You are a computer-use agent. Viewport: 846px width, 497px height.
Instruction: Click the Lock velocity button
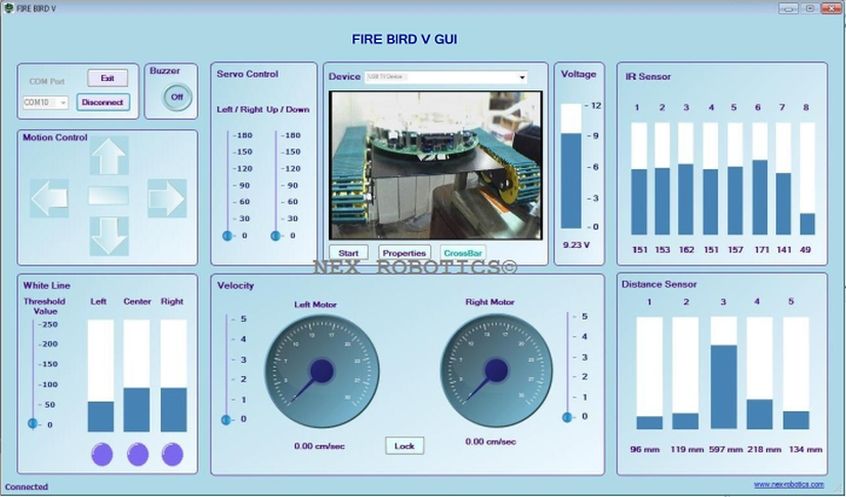click(x=404, y=446)
